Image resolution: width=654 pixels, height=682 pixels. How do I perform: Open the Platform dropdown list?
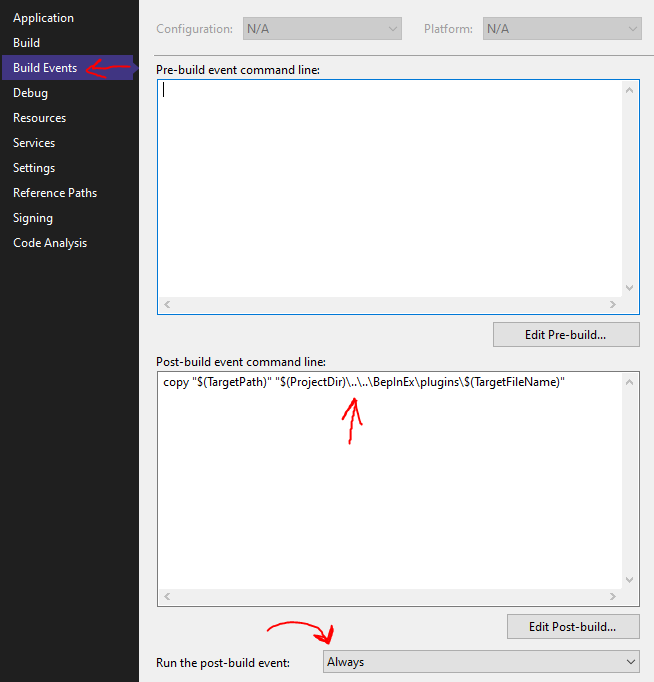pyautogui.click(x=561, y=30)
